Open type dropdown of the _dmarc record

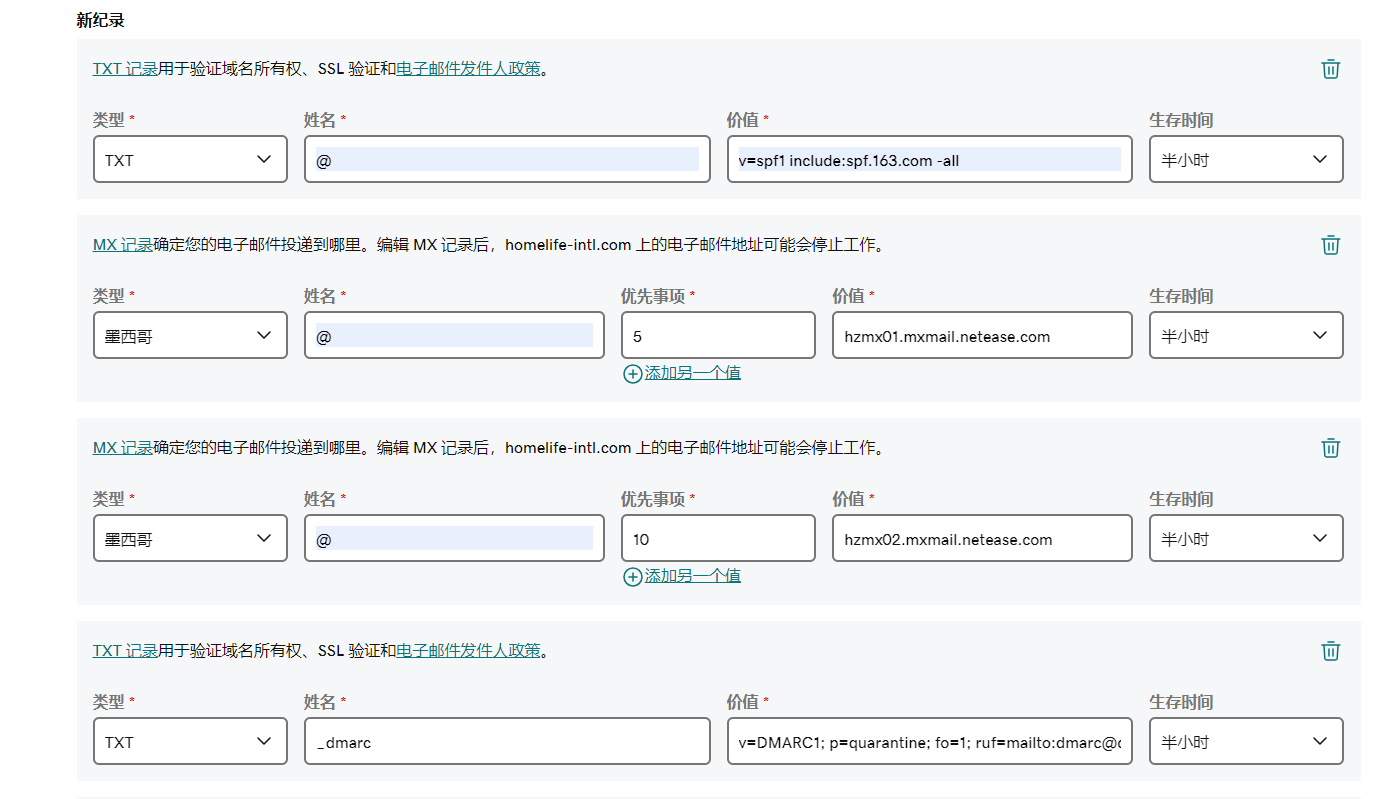tap(190, 742)
